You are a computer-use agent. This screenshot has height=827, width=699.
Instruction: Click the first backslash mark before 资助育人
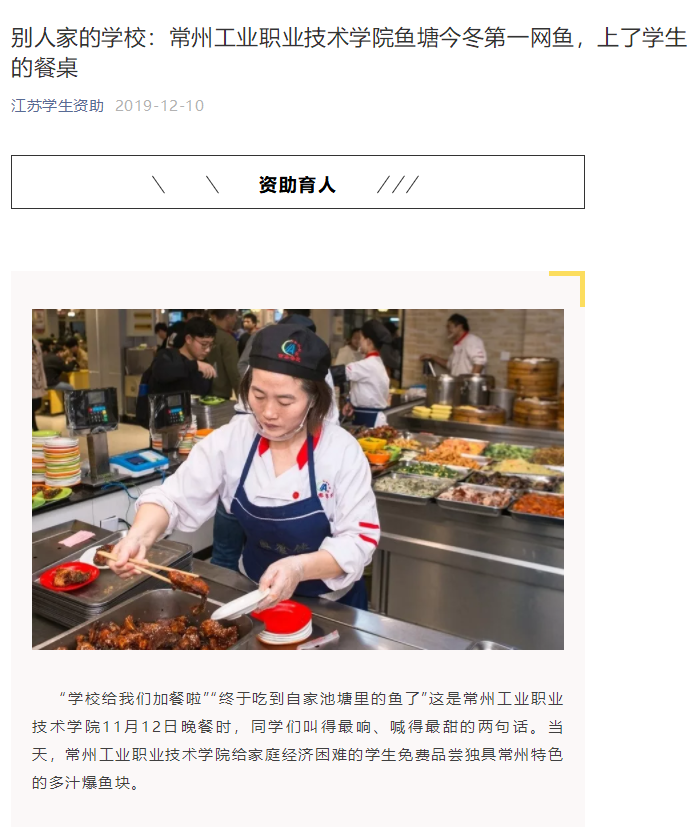(158, 185)
